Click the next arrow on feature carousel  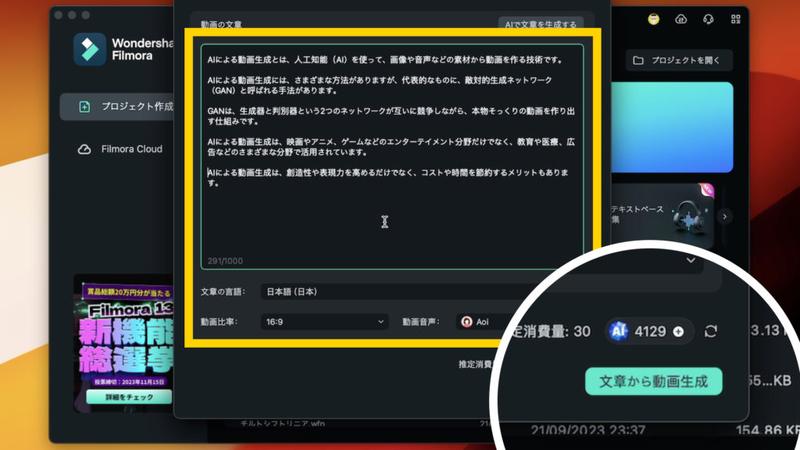[724, 216]
